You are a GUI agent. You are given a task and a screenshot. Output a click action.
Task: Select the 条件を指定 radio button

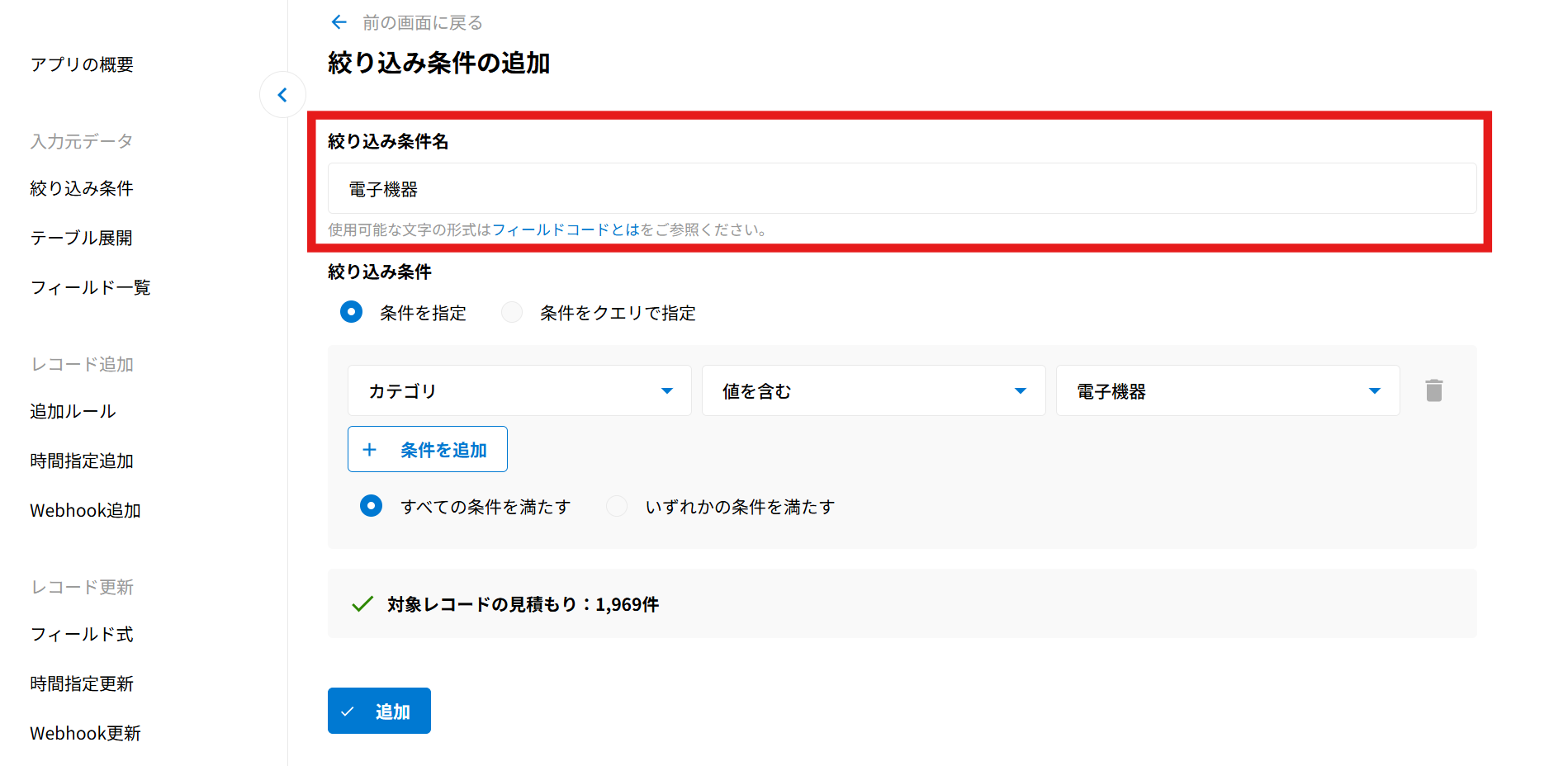tap(352, 312)
